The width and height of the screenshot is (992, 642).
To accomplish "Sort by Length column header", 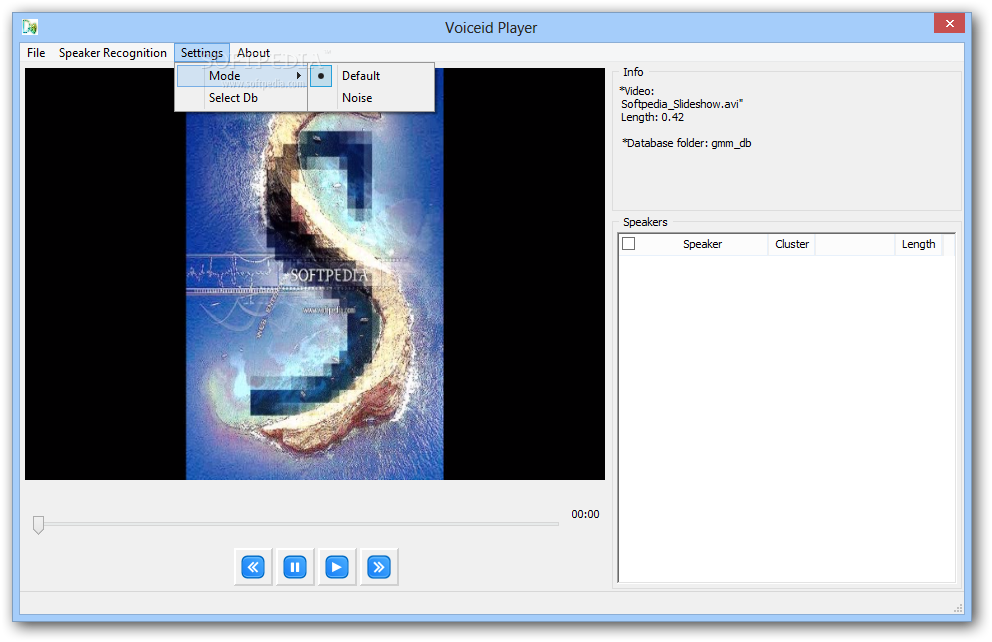I will tap(918, 244).
